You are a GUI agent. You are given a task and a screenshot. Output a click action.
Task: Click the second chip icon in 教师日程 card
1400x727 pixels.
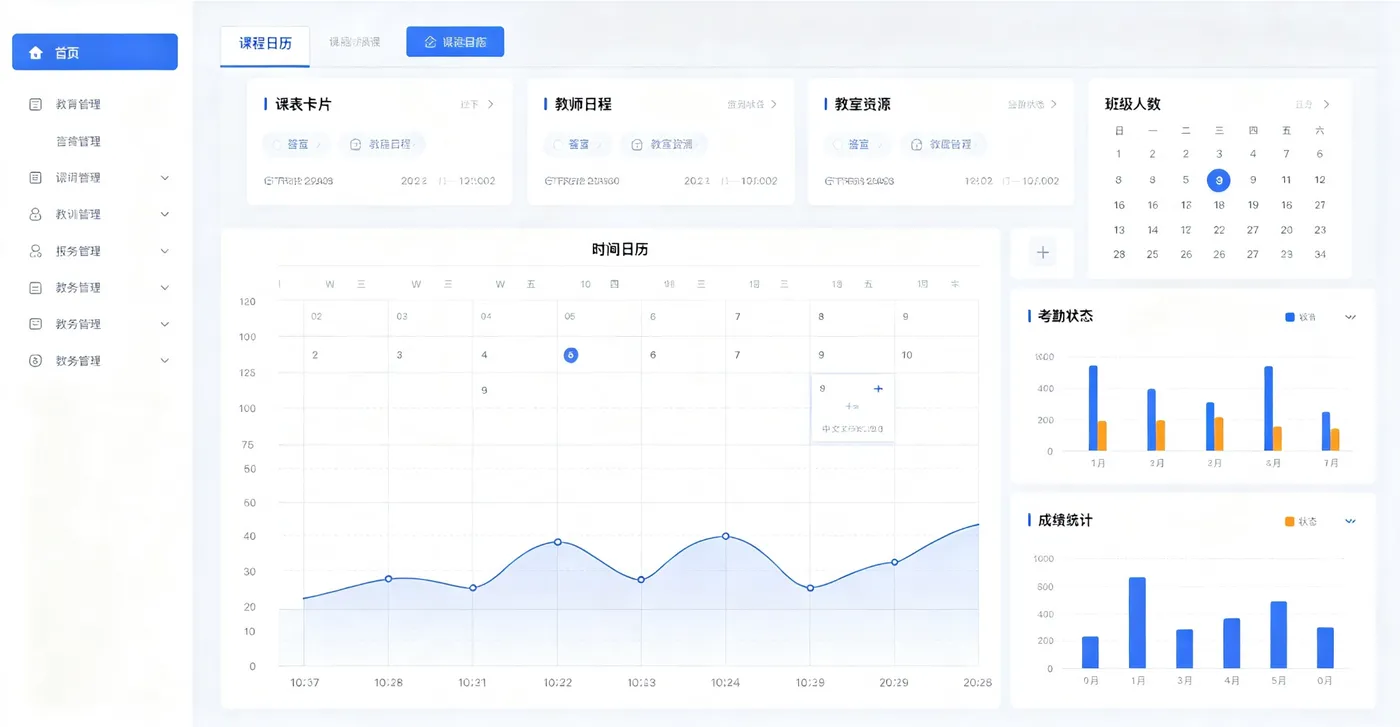(x=637, y=144)
